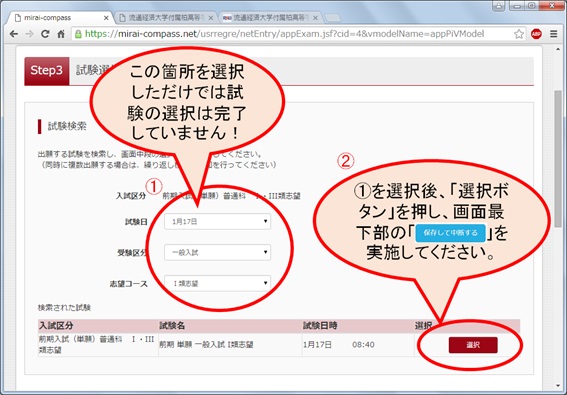Click the 試験検索 section heading
Viewport: 567px width, 395px height.
pos(67,126)
